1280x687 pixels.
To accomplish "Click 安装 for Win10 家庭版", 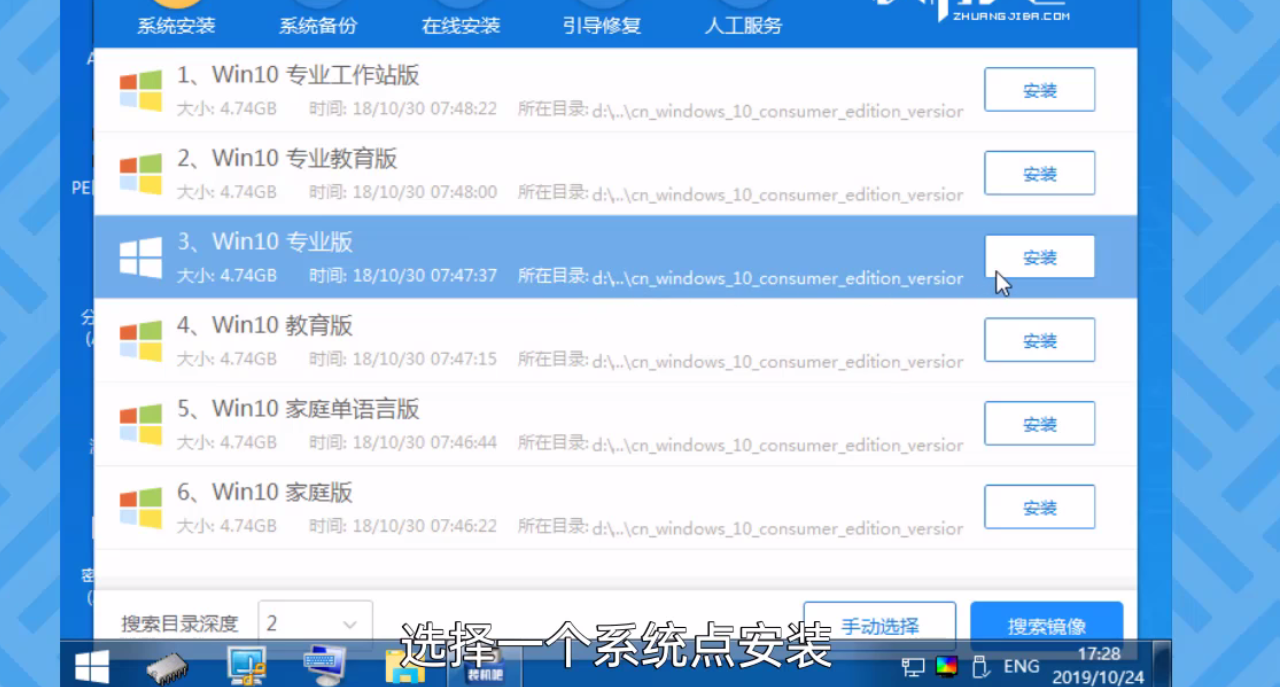I will pyautogui.click(x=1040, y=507).
